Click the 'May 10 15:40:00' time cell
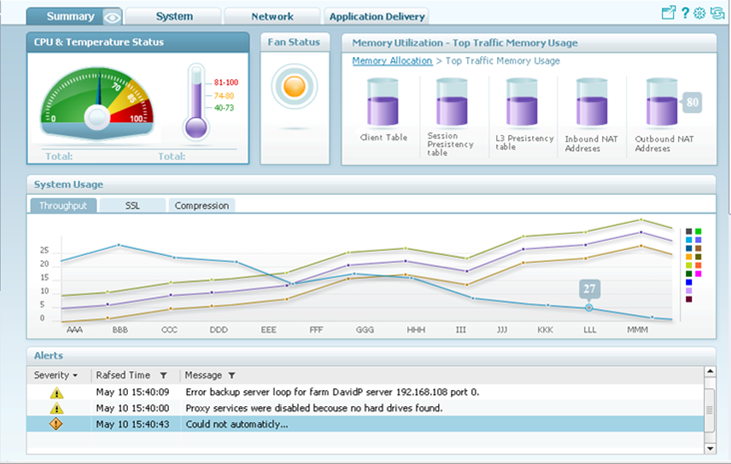731x464 pixels. pos(132,408)
